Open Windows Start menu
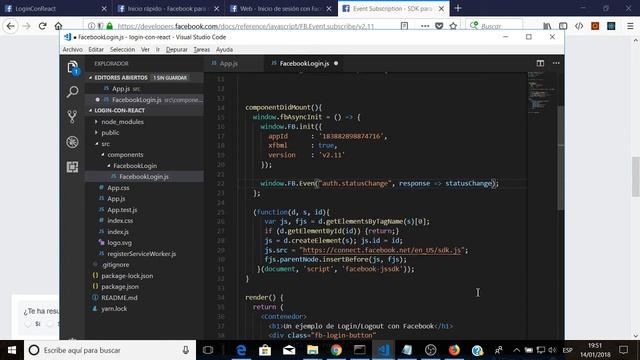The image size is (640, 360). click(12, 350)
